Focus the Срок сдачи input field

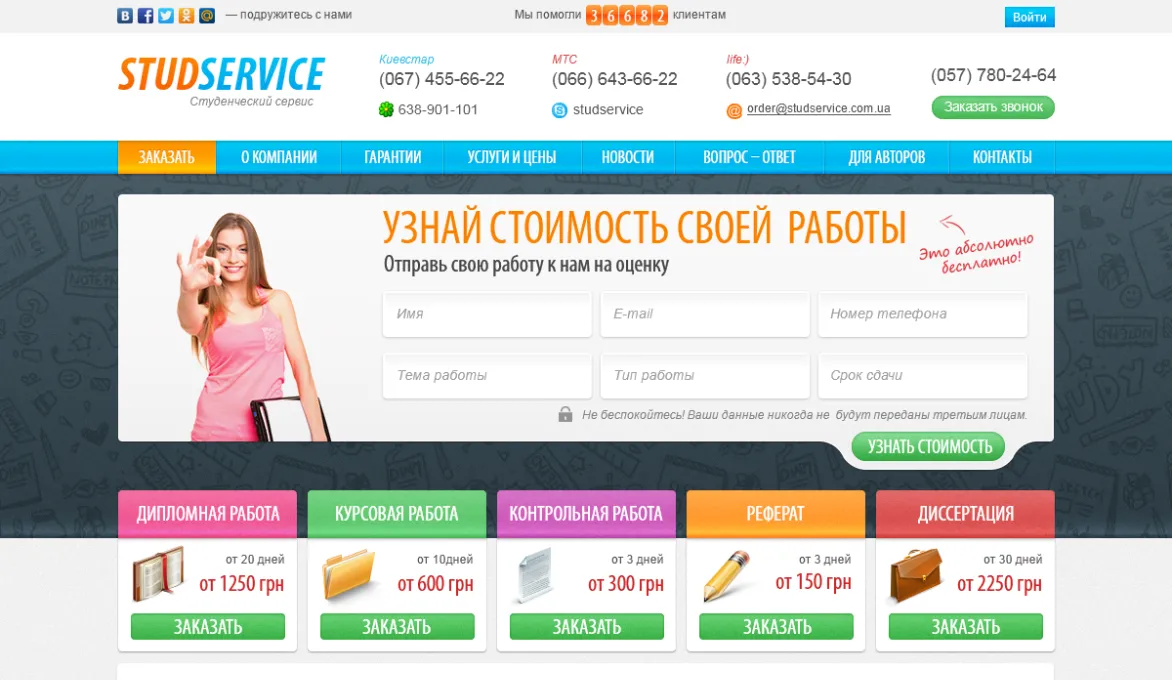pyautogui.click(x=922, y=375)
